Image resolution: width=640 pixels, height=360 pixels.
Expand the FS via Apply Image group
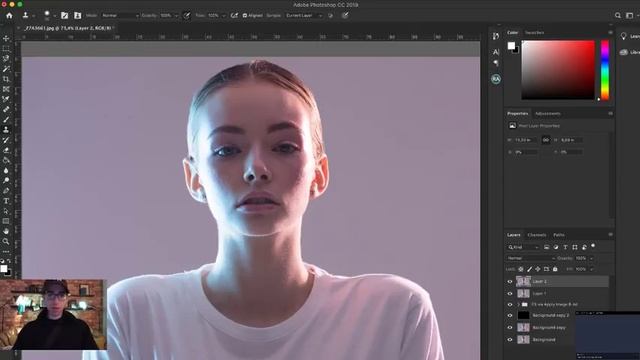pos(518,304)
